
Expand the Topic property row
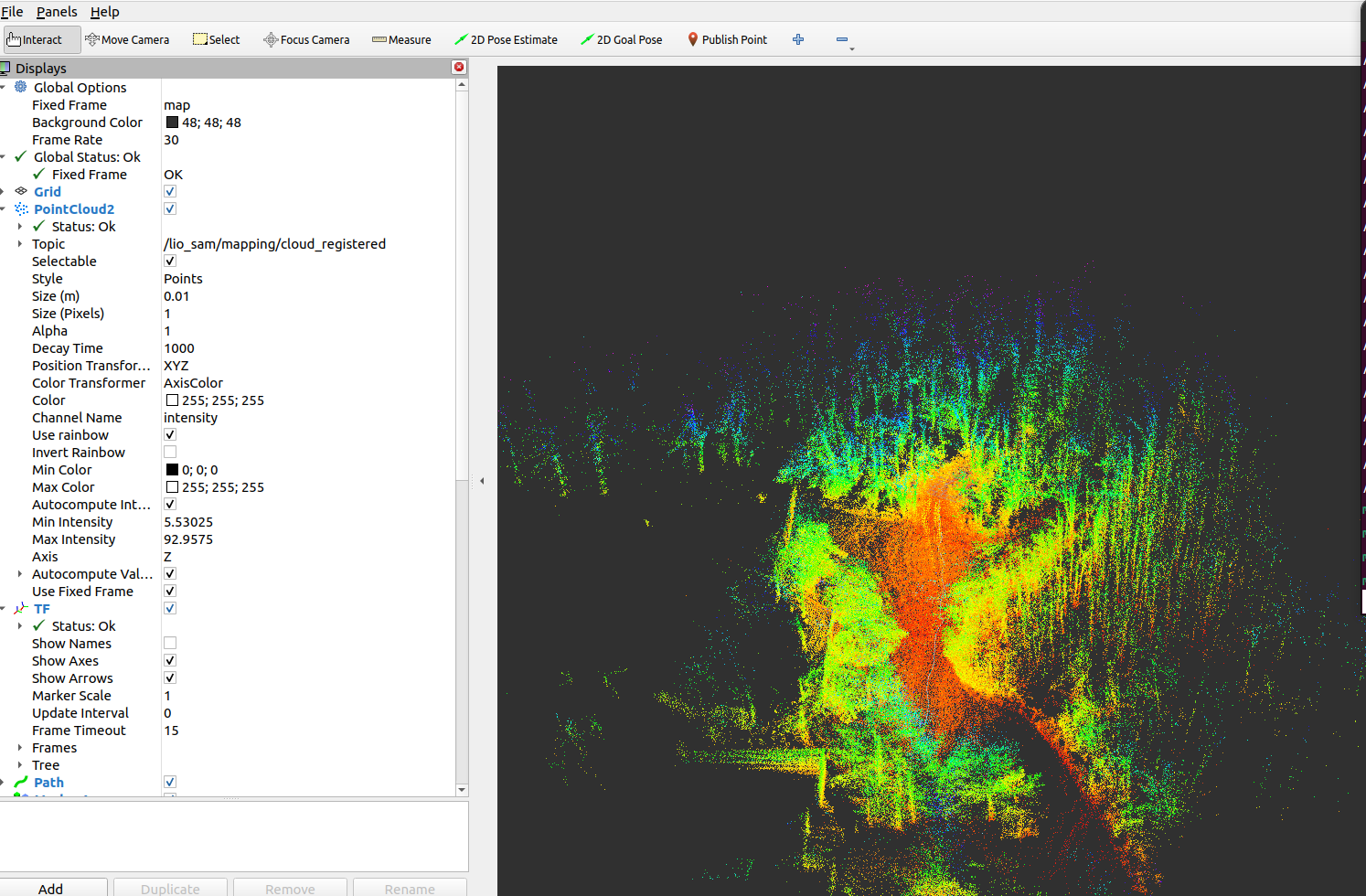pos(20,243)
